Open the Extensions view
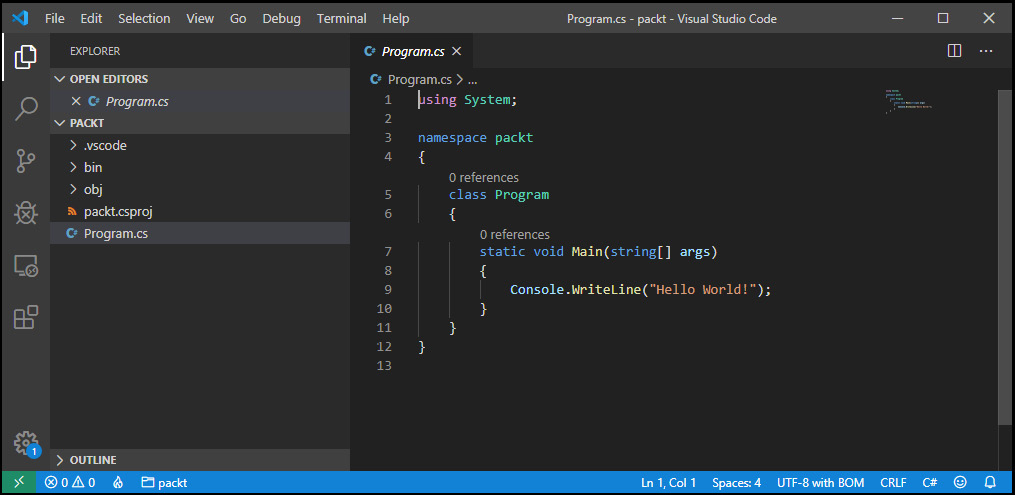The height and width of the screenshot is (495, 1015). coord(26,318)
